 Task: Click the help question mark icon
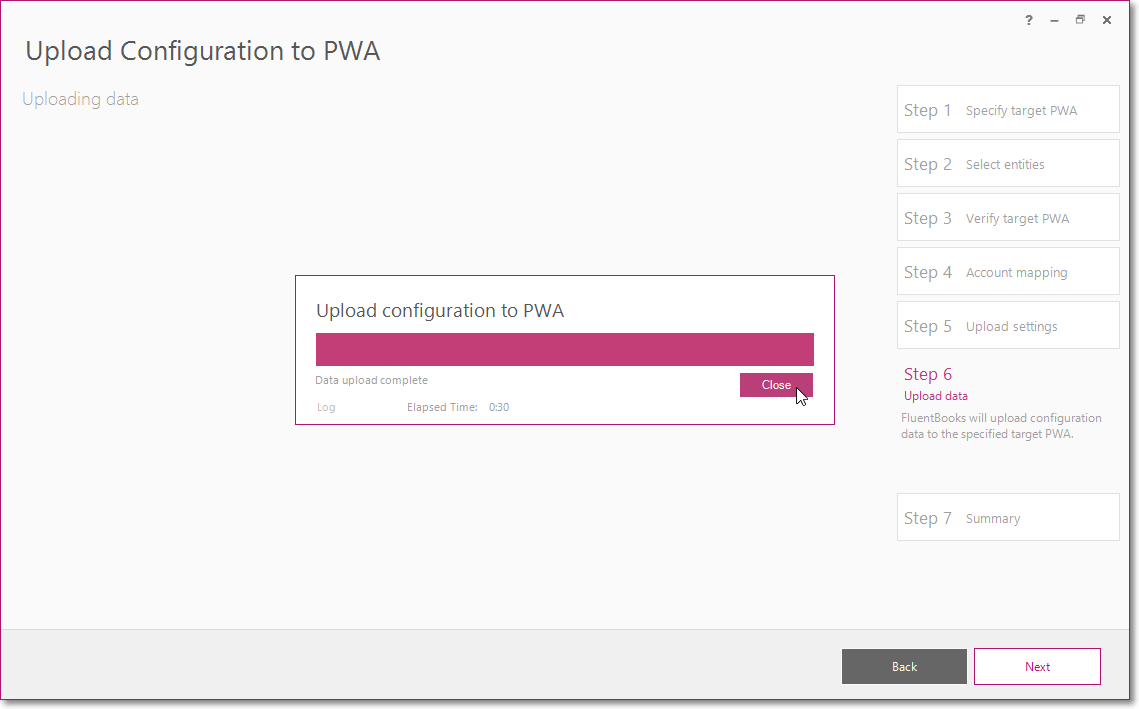click(x=1029, y=20)
